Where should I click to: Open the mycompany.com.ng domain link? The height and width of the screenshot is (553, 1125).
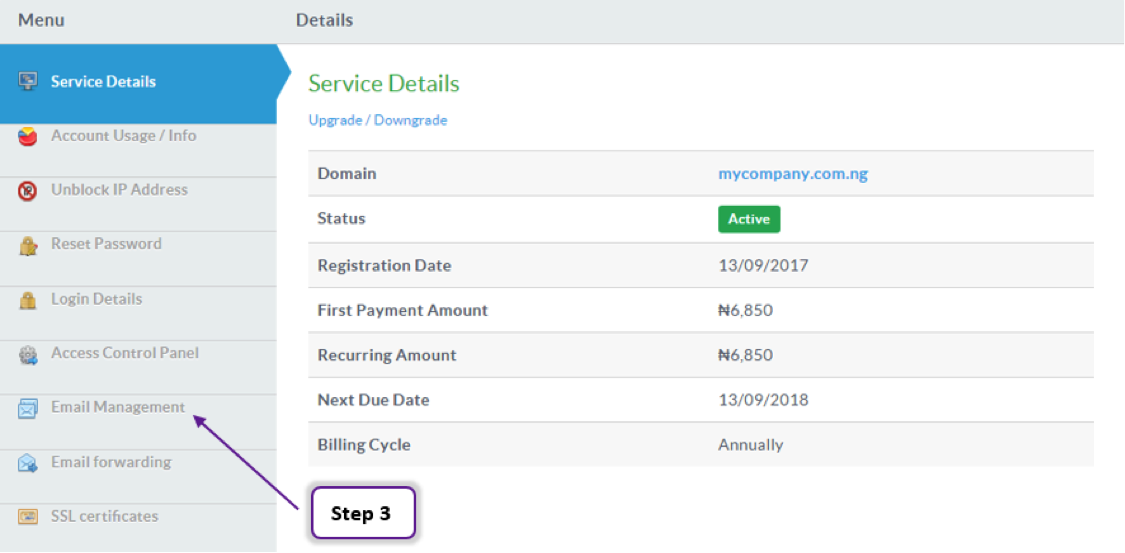coord(793,174)
